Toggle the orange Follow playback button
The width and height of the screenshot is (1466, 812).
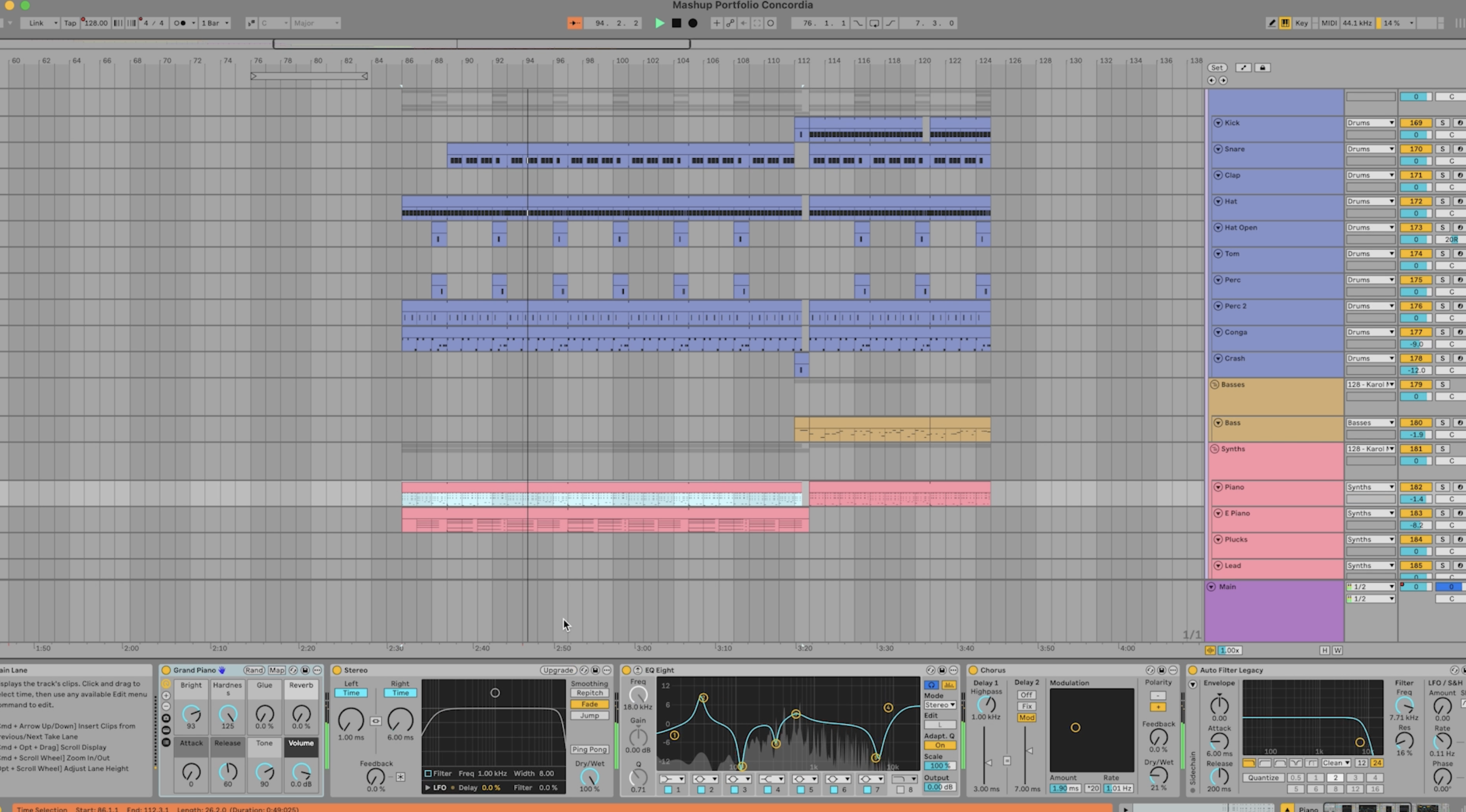[x=575, y=23]
